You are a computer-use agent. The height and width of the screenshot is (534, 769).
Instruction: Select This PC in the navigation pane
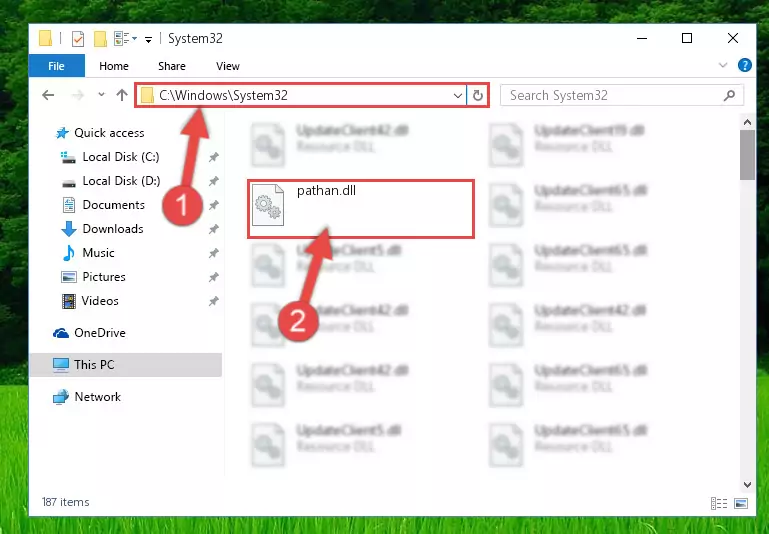tap(125, 365)
